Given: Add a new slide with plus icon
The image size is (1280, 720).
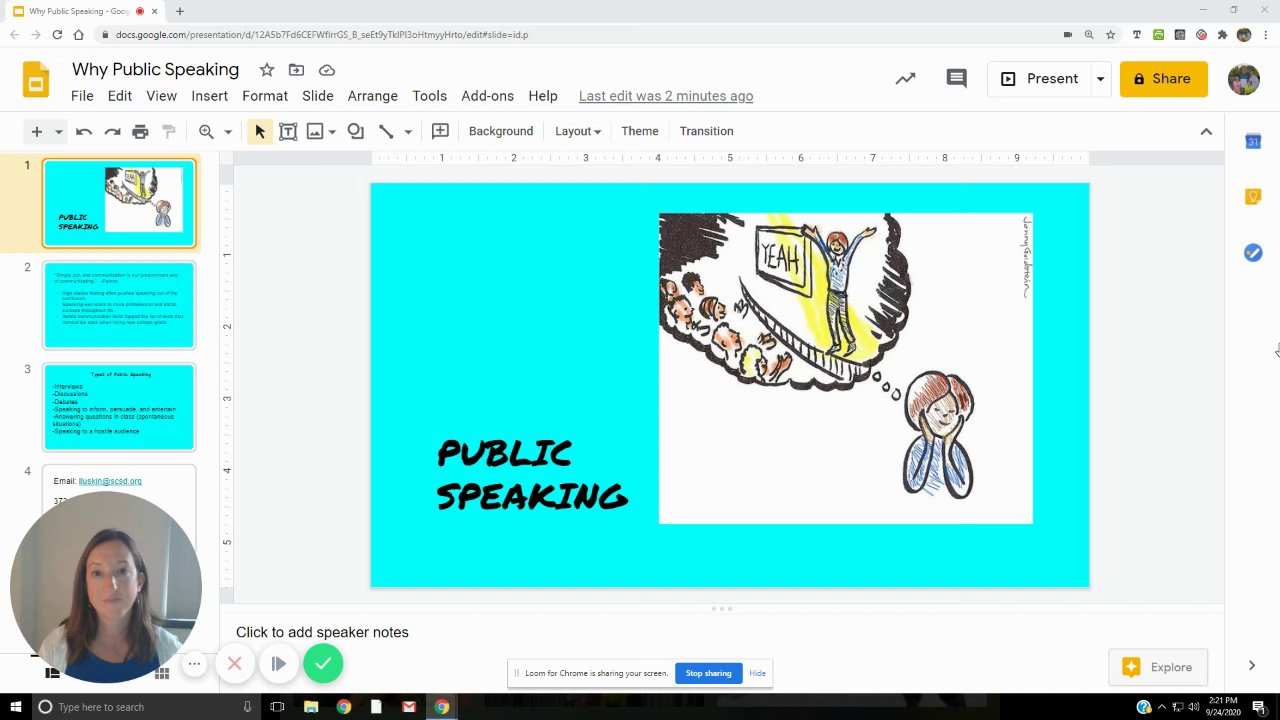Looking at the screenshot, I should tap(36, 131).
